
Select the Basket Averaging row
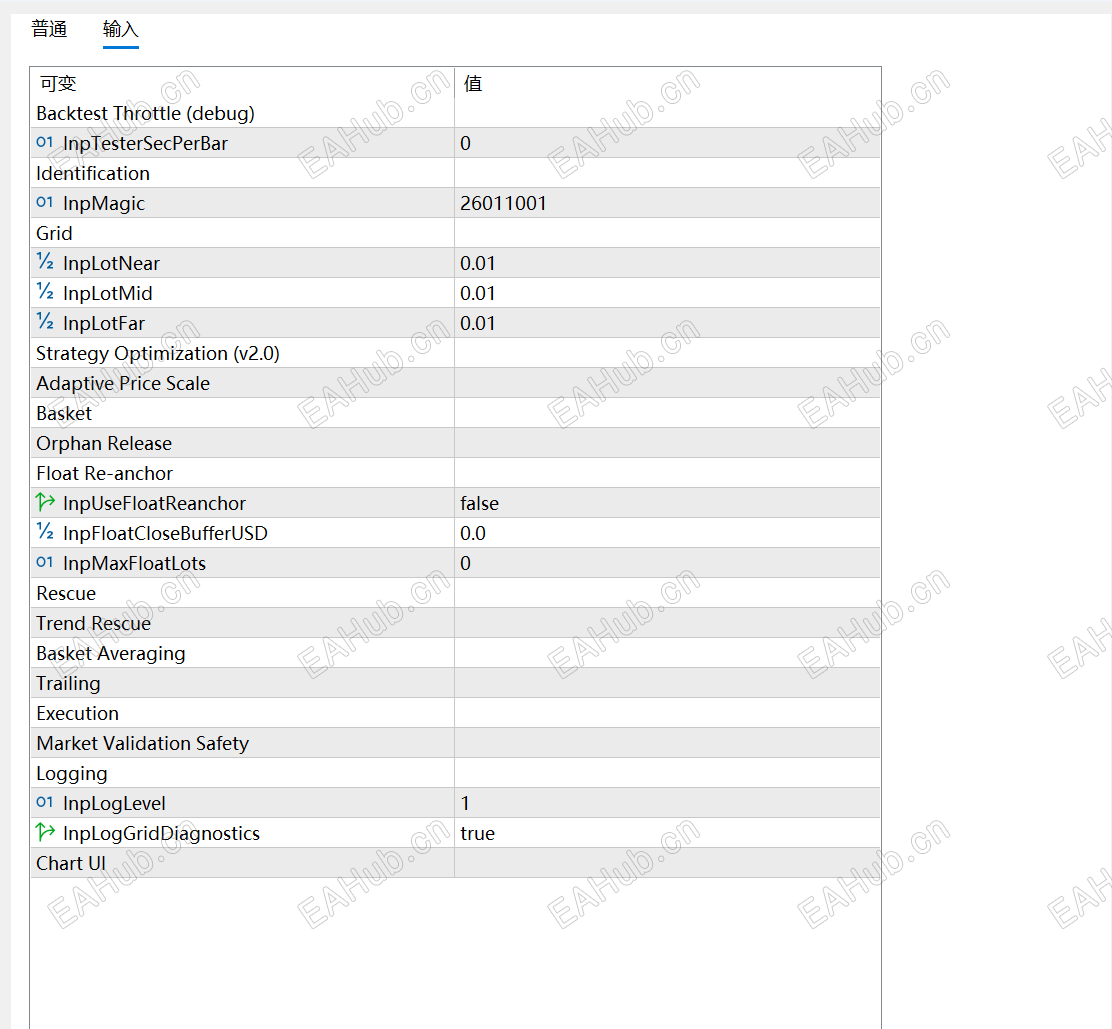point(455,653)
